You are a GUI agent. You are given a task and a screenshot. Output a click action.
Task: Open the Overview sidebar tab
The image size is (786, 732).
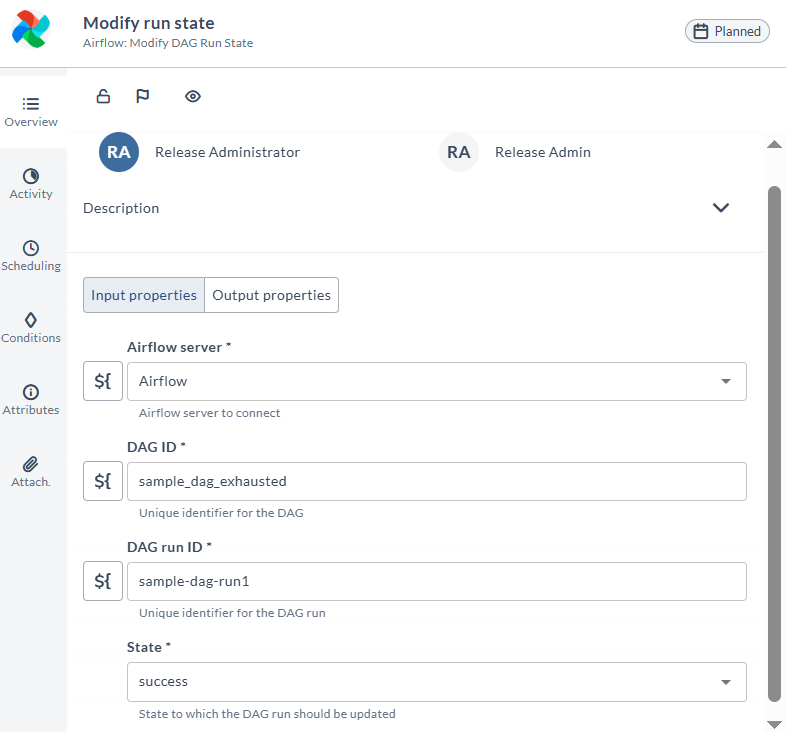pyautogui.click(x=31, y=112)
